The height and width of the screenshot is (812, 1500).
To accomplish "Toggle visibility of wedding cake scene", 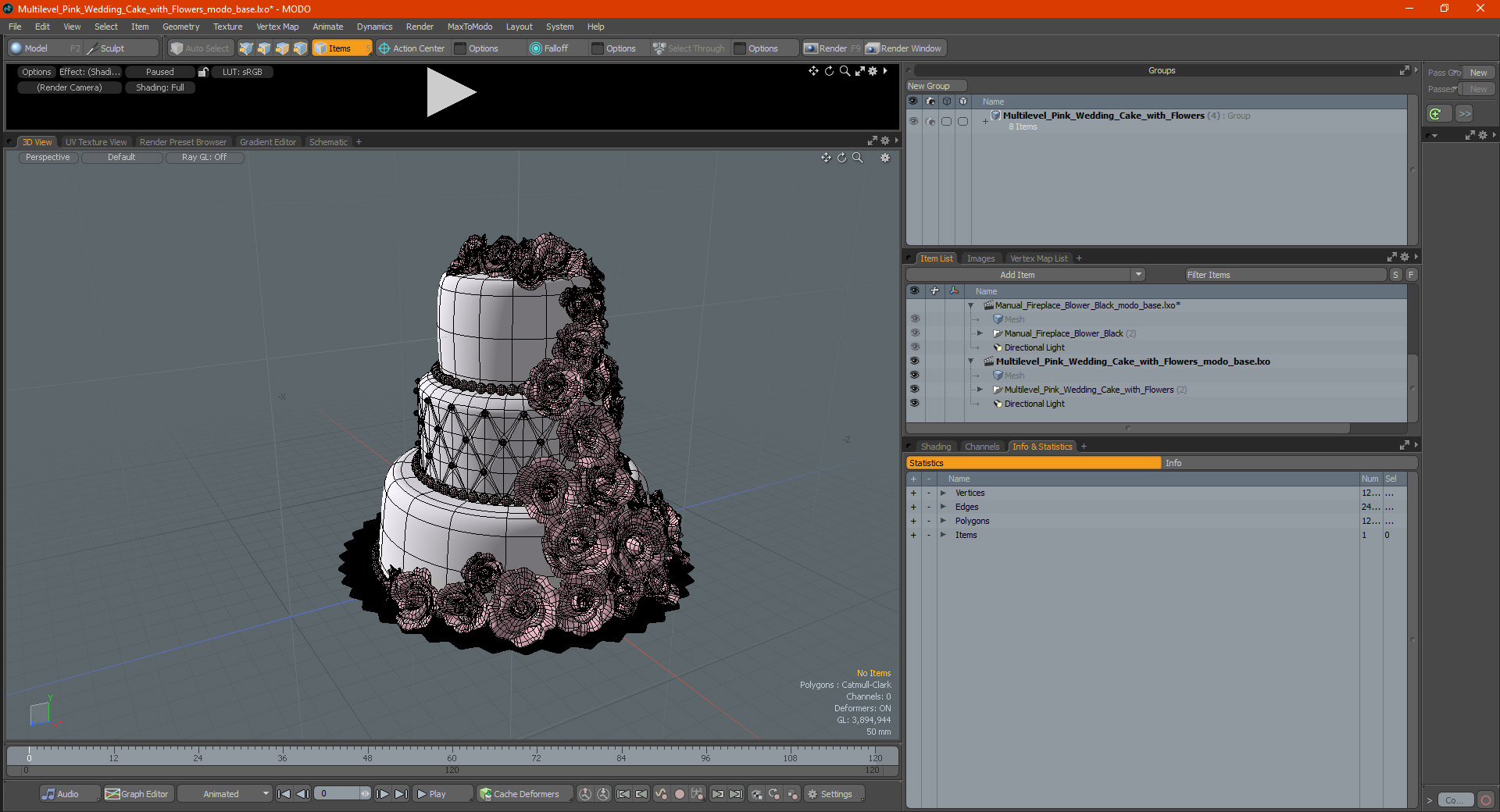I will pos(914,361).
